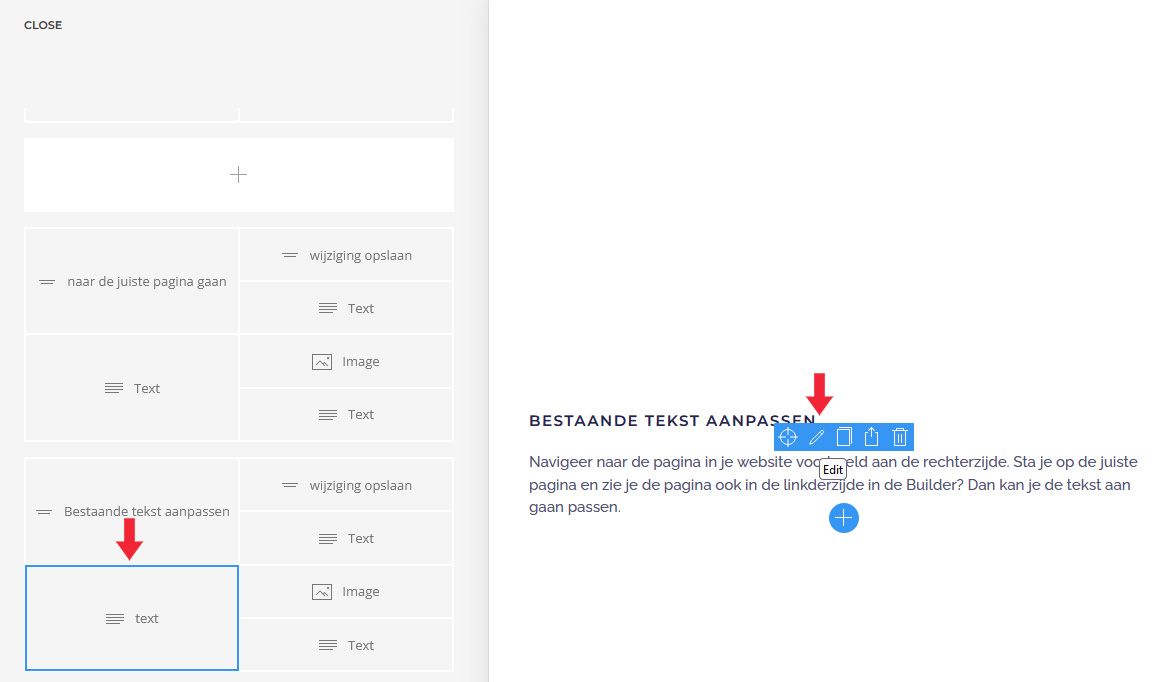Image resolution: width=1167 pixels, height=682 pixels.
Task: Add a new section via empty plus block
Action: [x=238, y=175]
